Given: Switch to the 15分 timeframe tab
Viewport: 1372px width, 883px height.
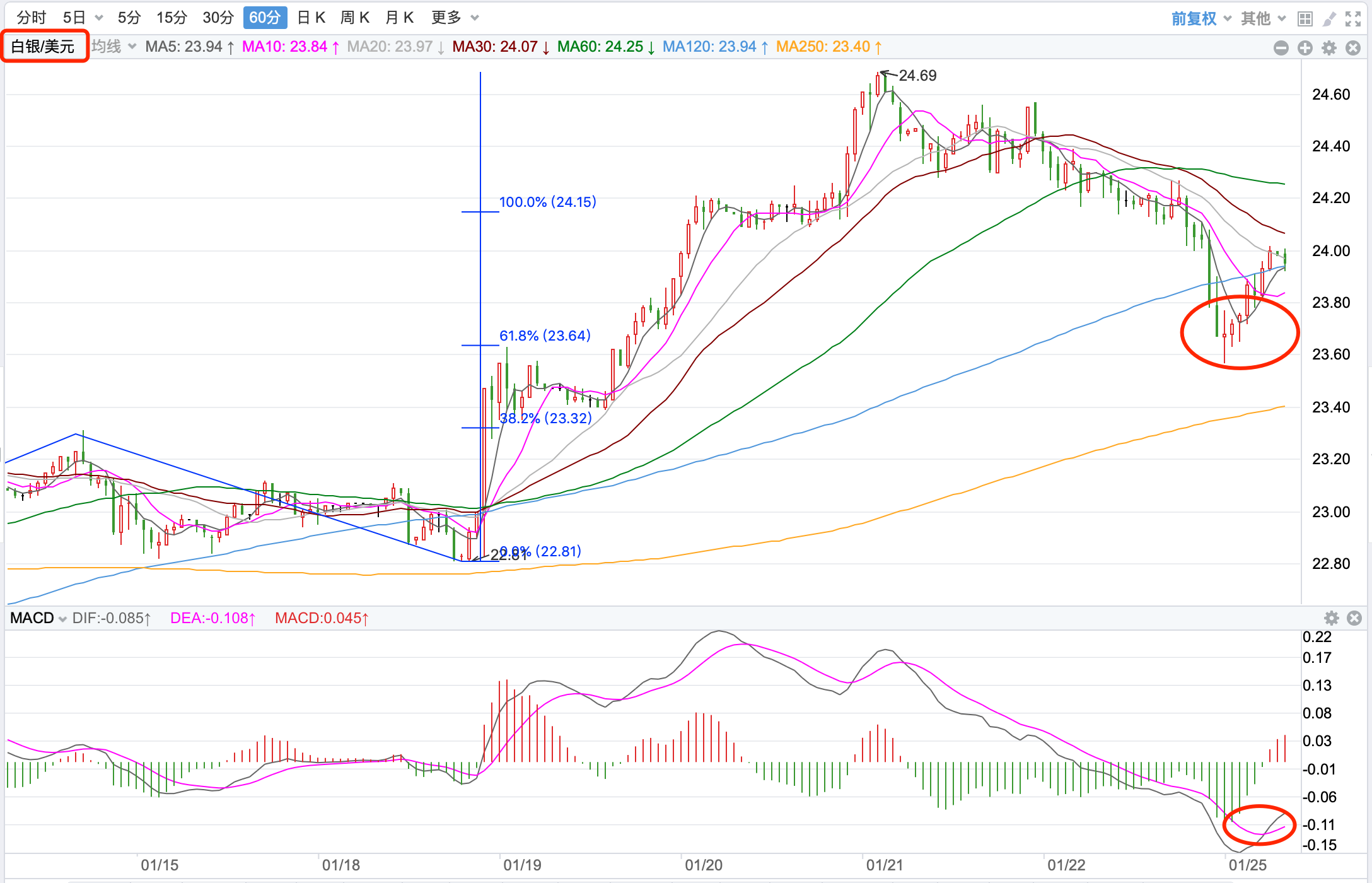Looking at the screenshot, I should [171, 18].
